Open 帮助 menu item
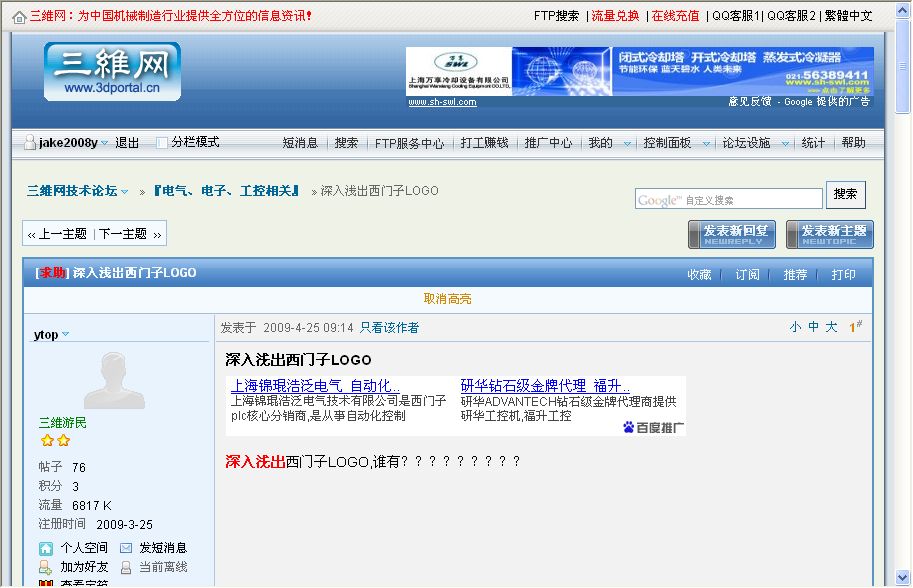Screen dimensions: 913x588 pyautogui.click(x=853, y=143)
